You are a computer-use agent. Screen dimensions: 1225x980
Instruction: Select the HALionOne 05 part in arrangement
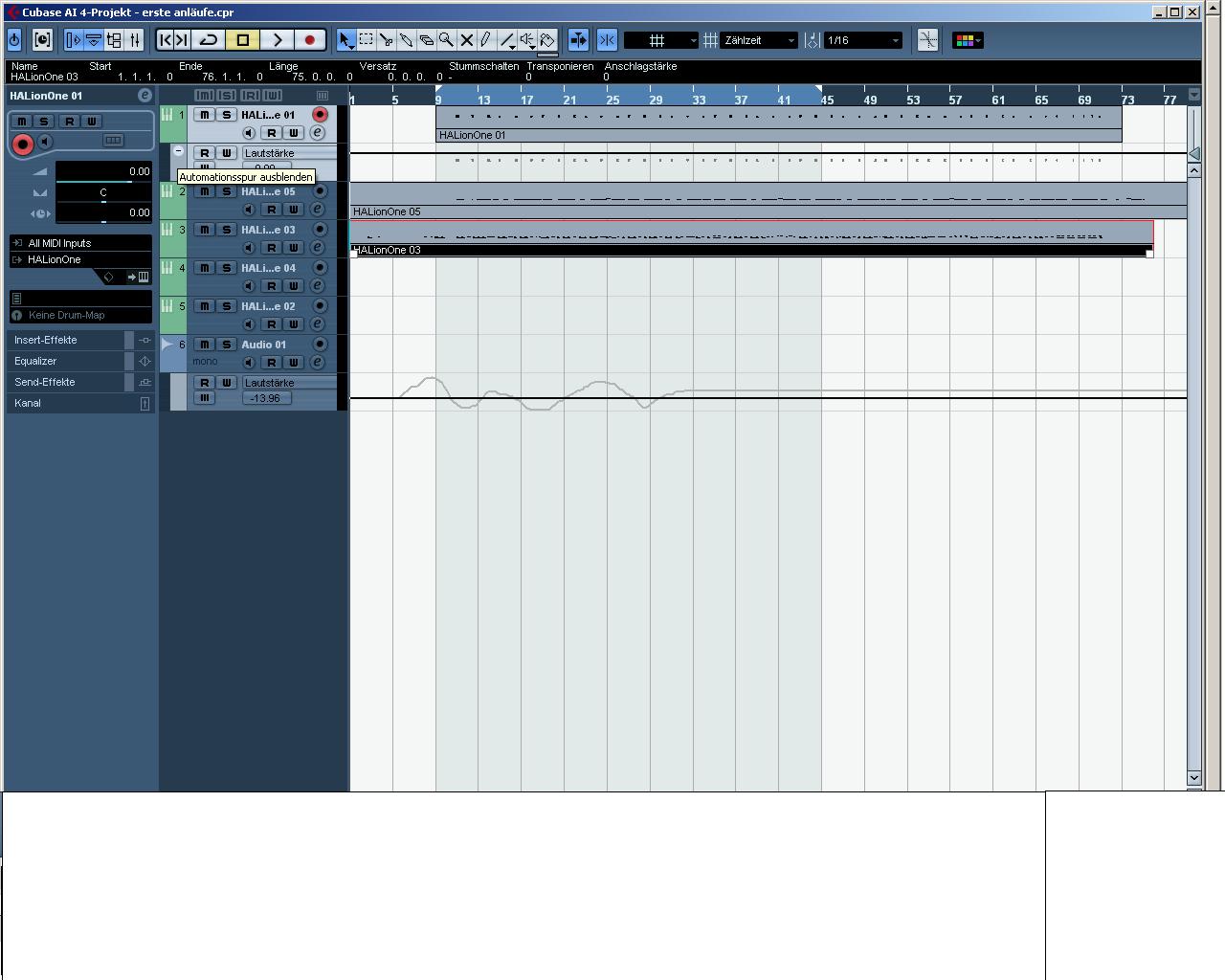[x=768, y=200]
